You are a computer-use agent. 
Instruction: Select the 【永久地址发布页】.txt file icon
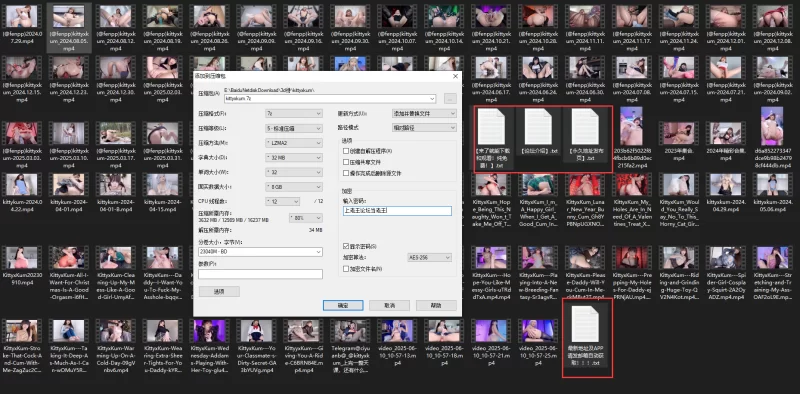click(585, 127)
